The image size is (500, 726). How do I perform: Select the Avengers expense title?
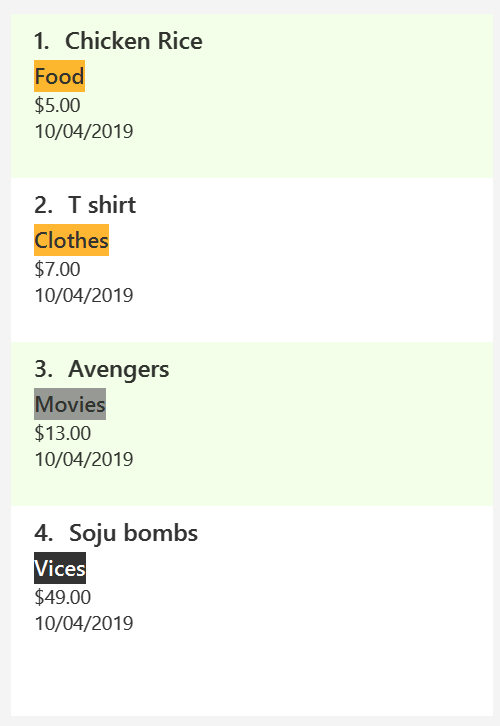(x=119, y=369)
